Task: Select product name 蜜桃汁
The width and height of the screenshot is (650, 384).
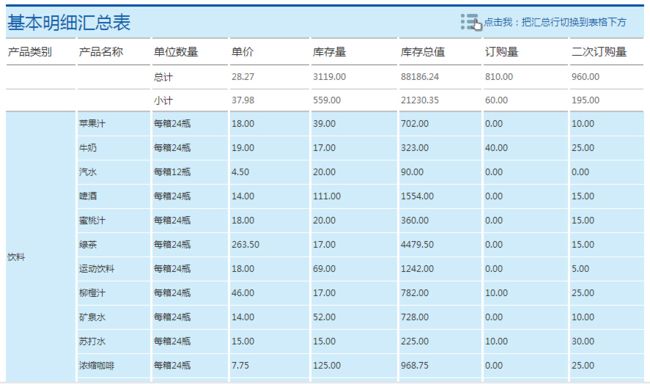Action: point(92,220)
